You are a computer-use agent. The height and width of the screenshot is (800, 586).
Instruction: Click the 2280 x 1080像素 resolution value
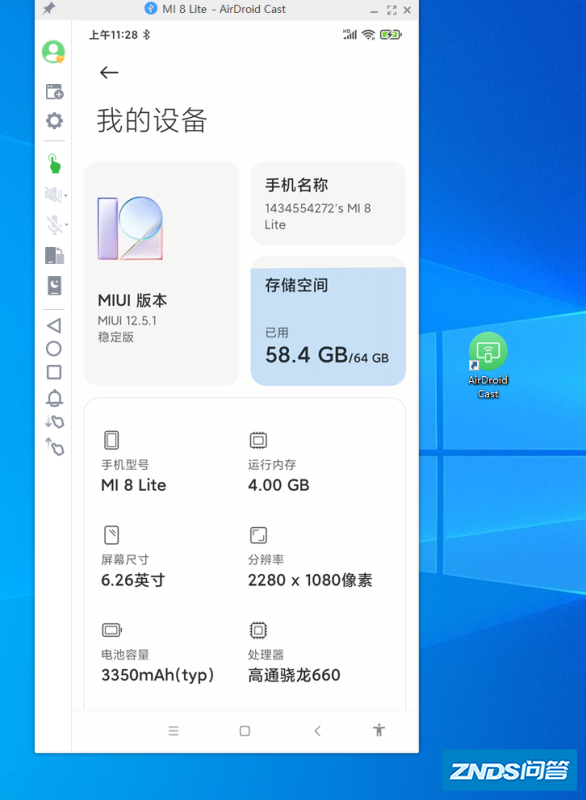pos(310,580)
